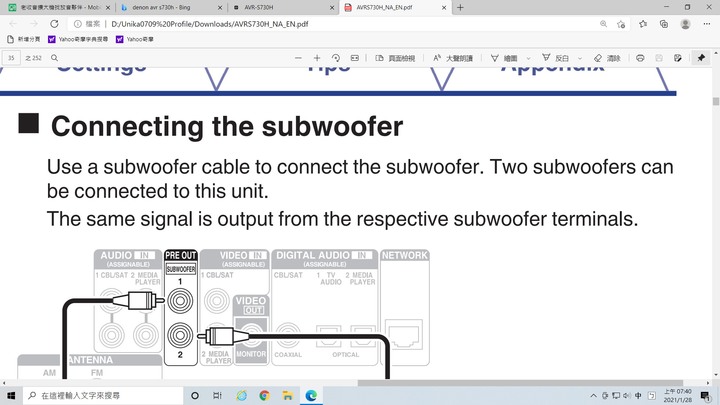Toggle the pin toolbar icon
The image size is (720, 405).
click(701, 58)
